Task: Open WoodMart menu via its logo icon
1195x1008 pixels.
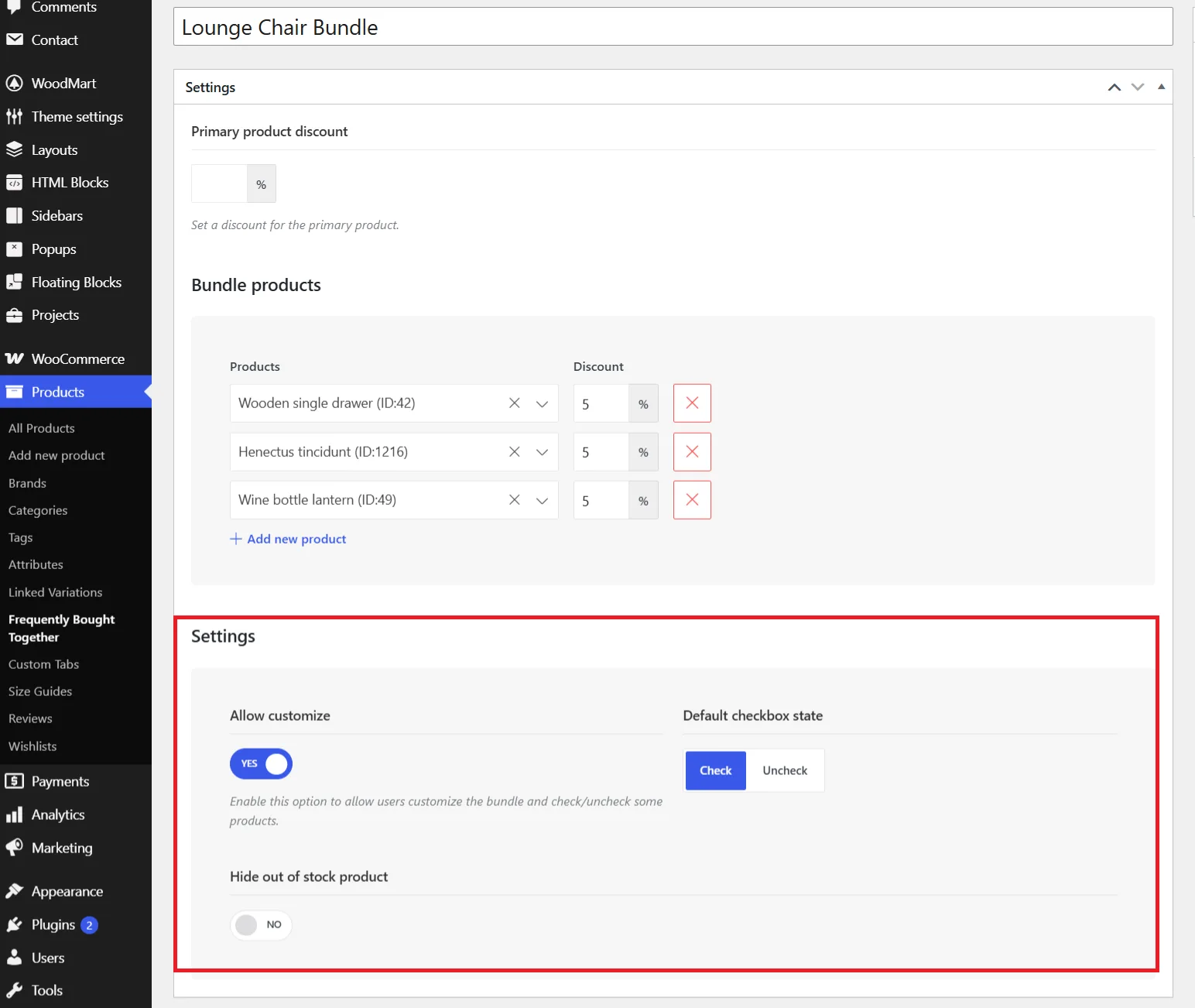Action: click(14, 83)
